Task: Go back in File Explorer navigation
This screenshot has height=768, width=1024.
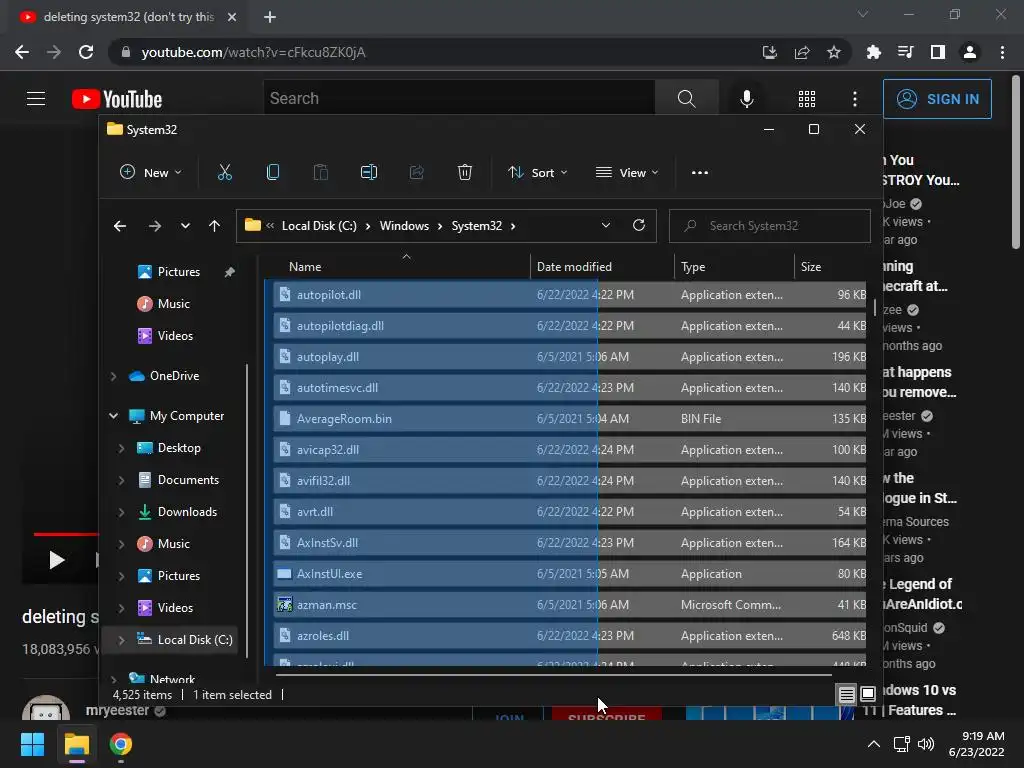Action: point(120,226)
